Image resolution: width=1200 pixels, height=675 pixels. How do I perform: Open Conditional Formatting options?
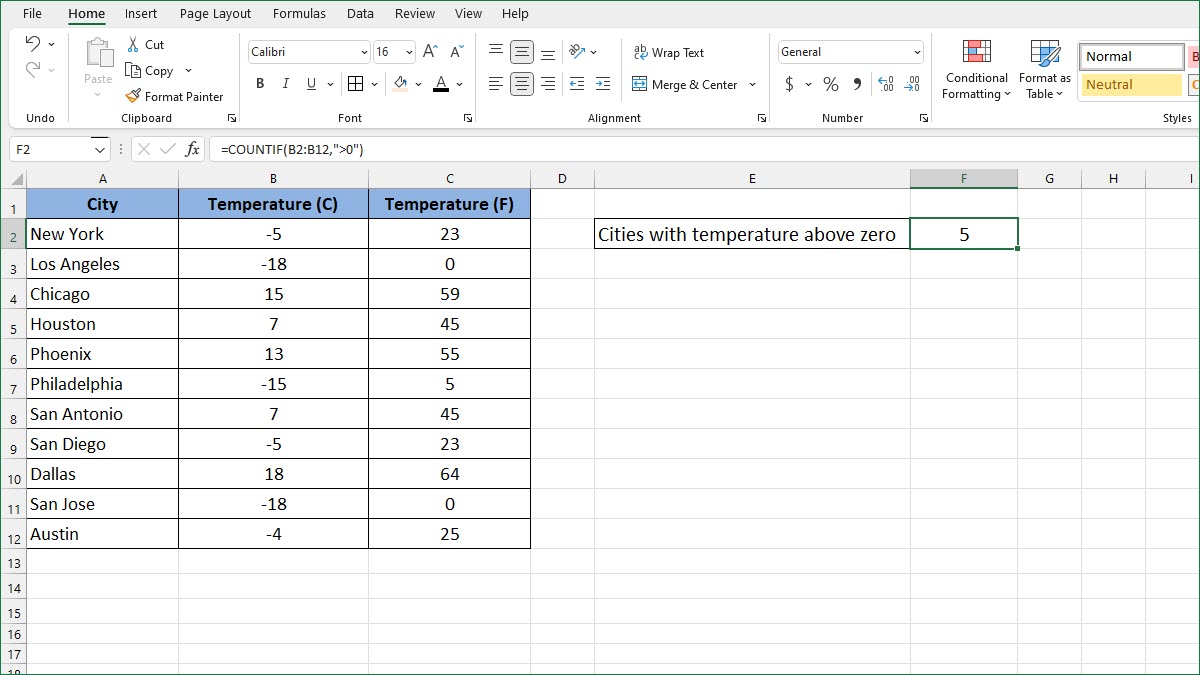tap(975, 68)
